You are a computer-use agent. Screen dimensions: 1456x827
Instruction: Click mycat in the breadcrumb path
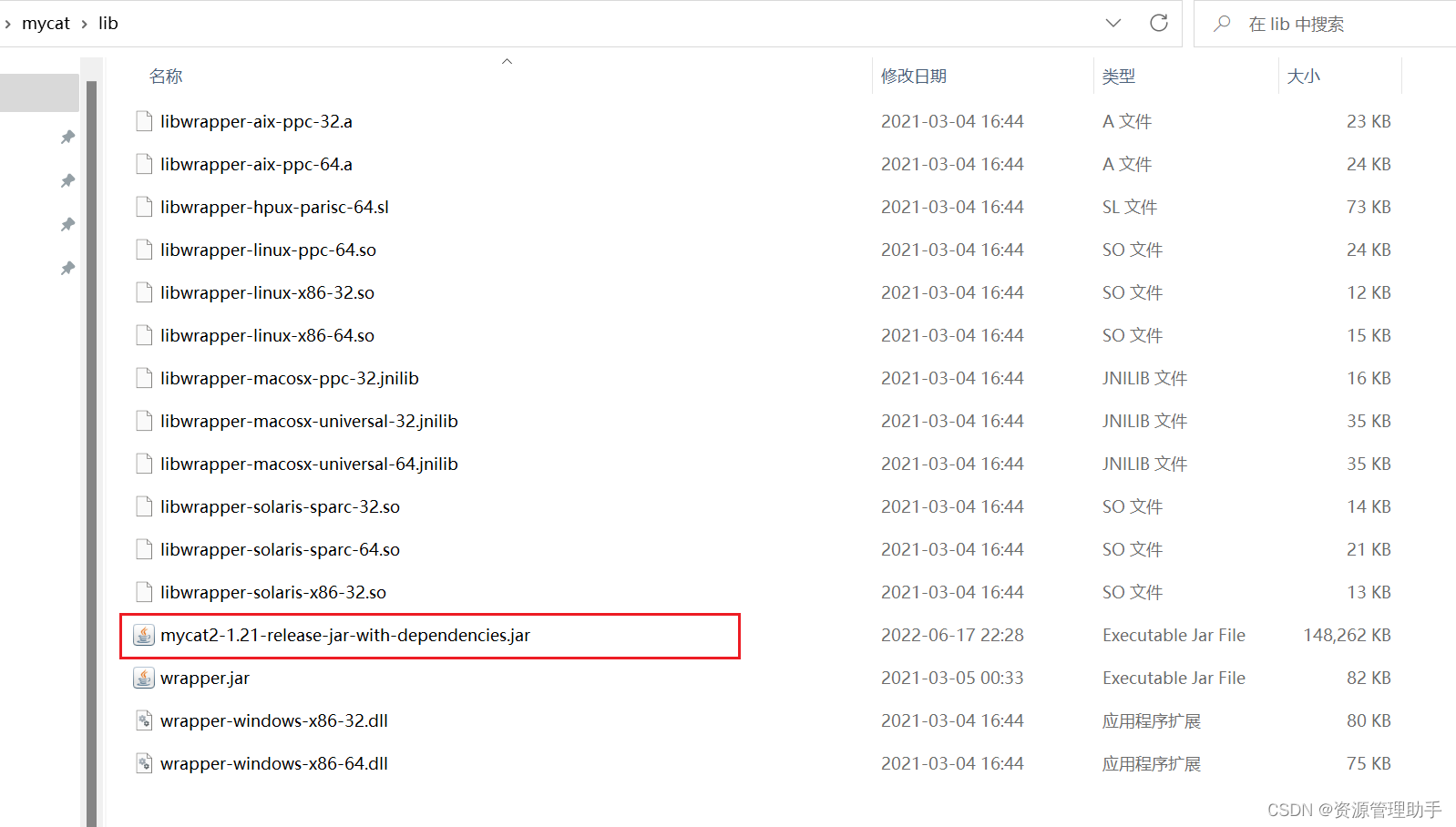46,24
